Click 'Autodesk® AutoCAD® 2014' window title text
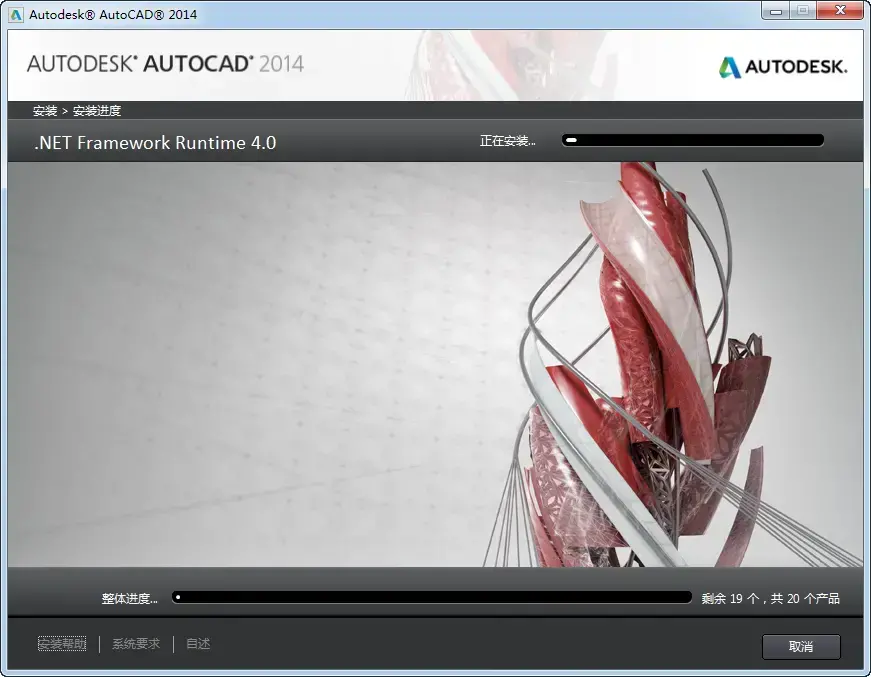The image size is (871, 677). (113, 14)
